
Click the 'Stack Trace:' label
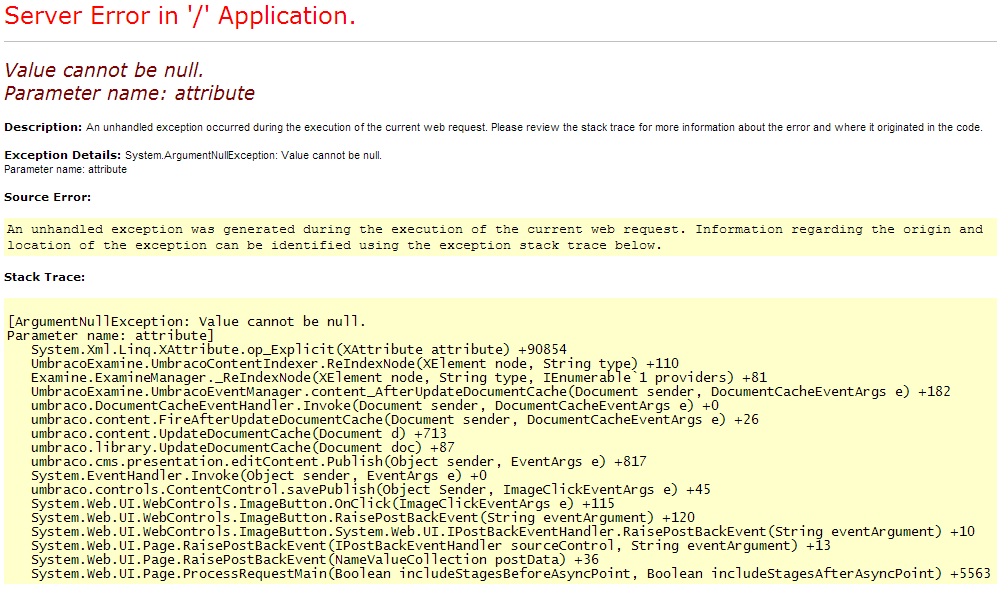tap(45, 277)
